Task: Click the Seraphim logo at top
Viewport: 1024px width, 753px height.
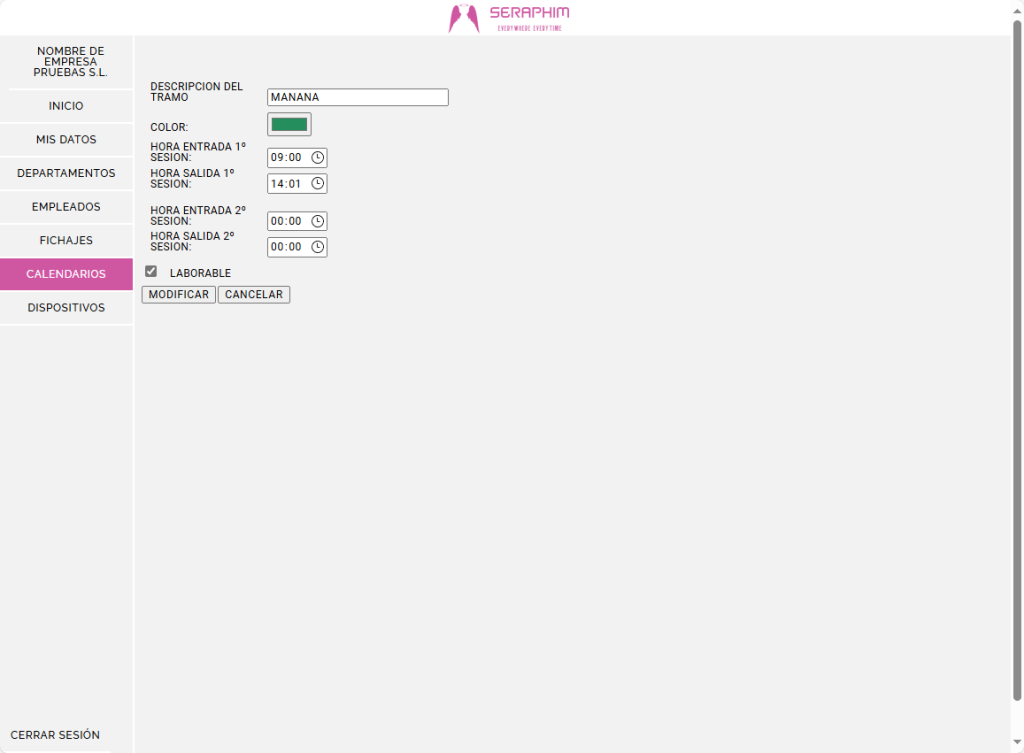Action: pyautogui.click(x=509, y=18)
